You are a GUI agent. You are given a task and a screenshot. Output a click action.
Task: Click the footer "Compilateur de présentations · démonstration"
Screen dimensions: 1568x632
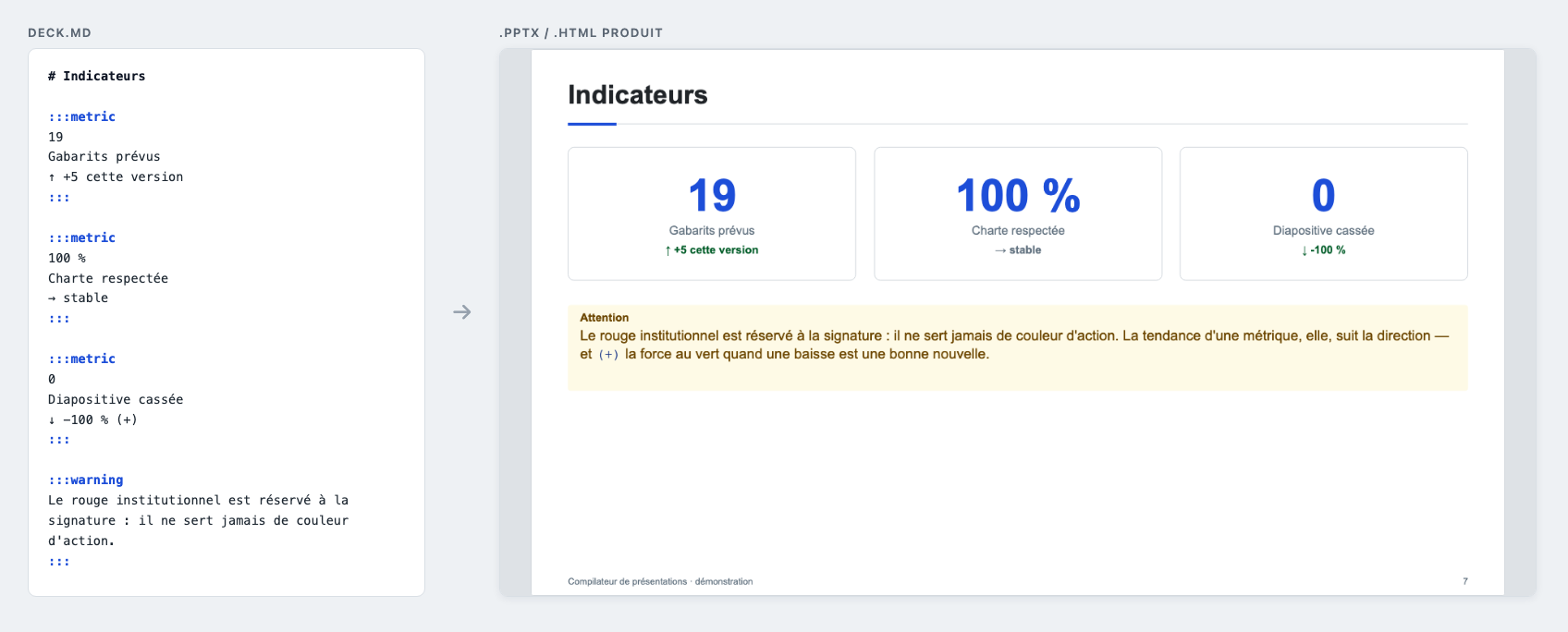pyautogui.click(x=660, y=581)
